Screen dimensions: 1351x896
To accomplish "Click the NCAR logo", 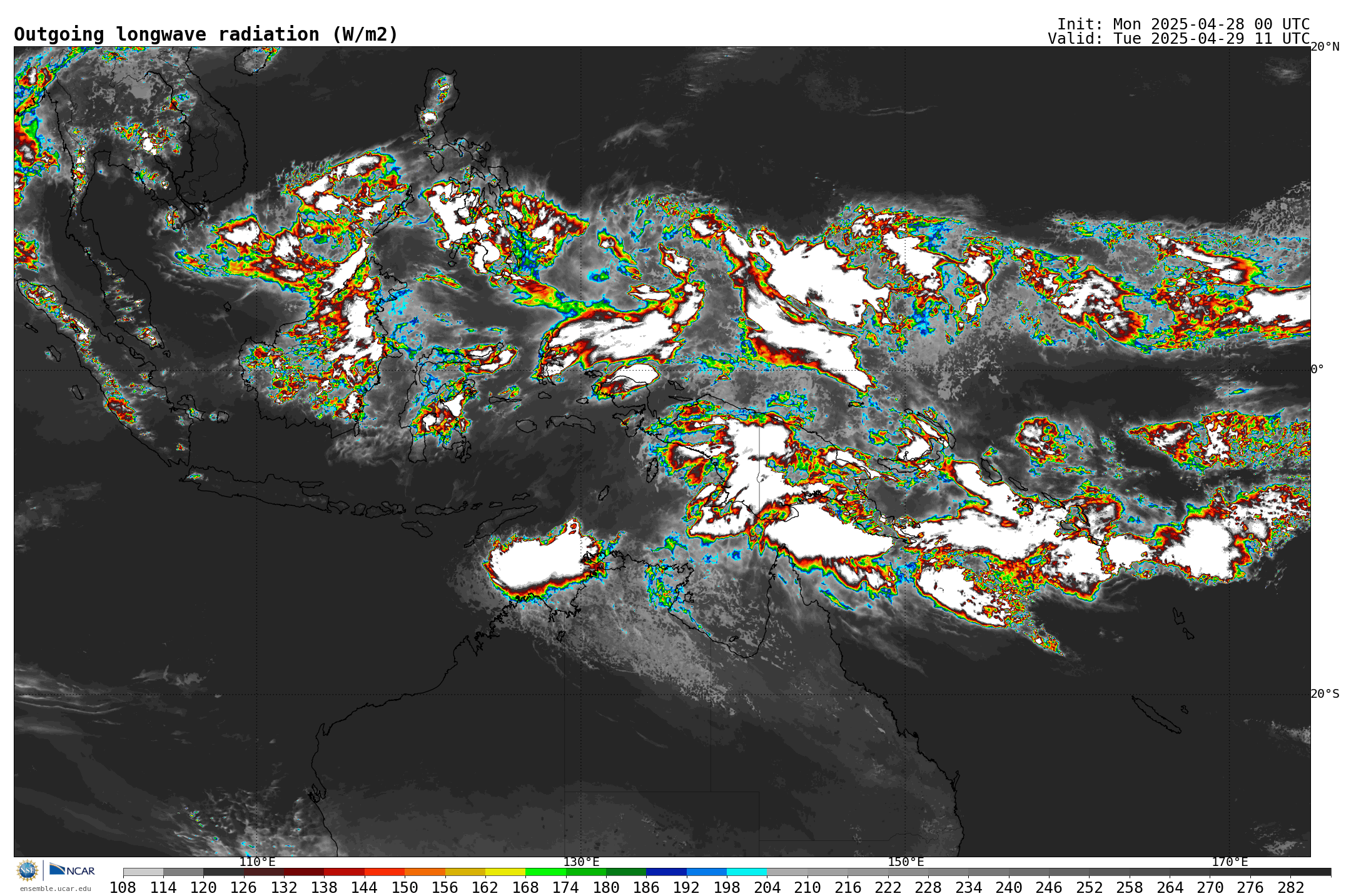I will (x=72, y=870).
